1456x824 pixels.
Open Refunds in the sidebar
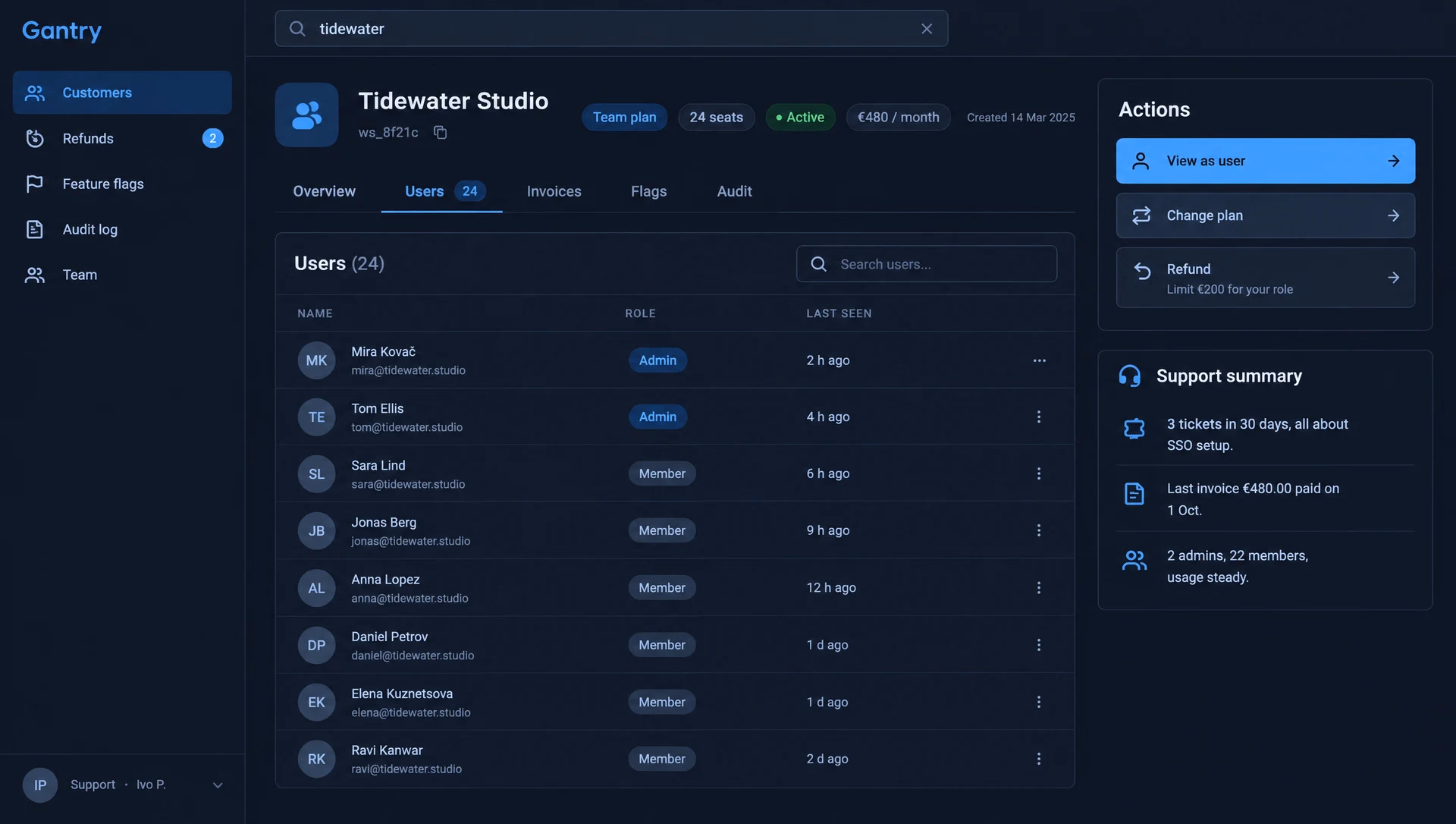[x=122, y=138]
